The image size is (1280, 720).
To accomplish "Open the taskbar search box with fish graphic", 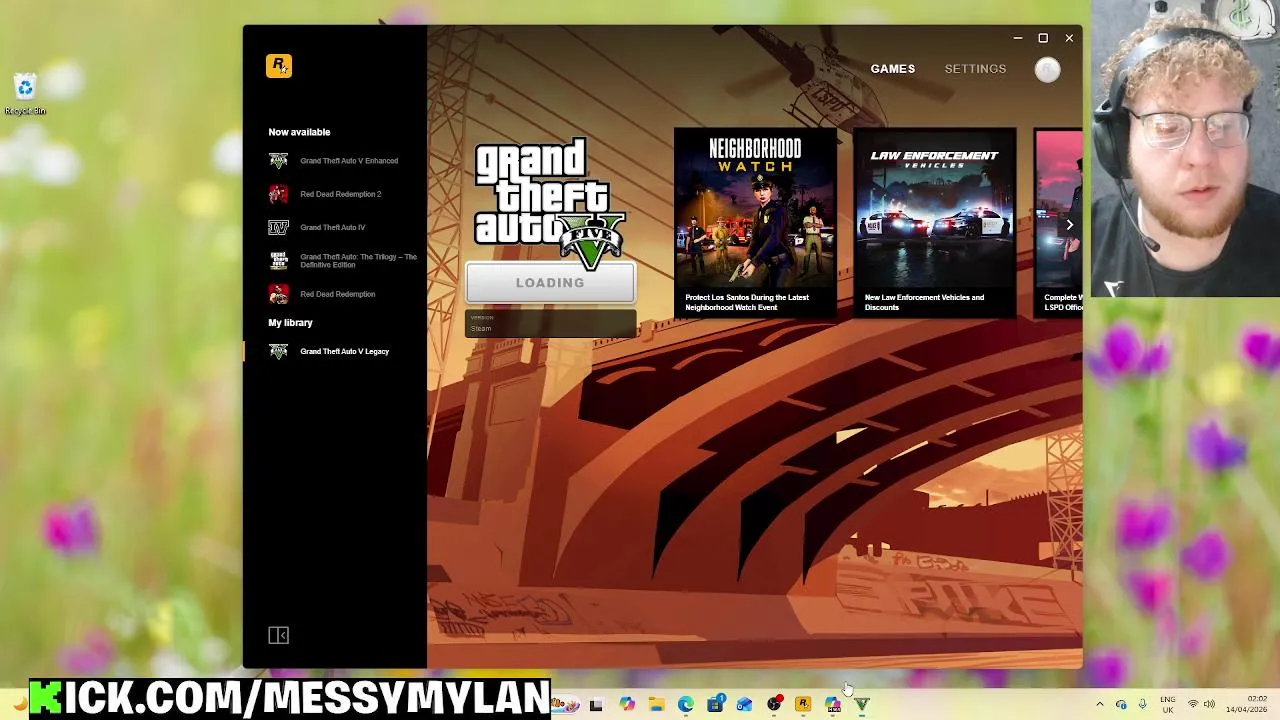I will click(x=566, y=705).
